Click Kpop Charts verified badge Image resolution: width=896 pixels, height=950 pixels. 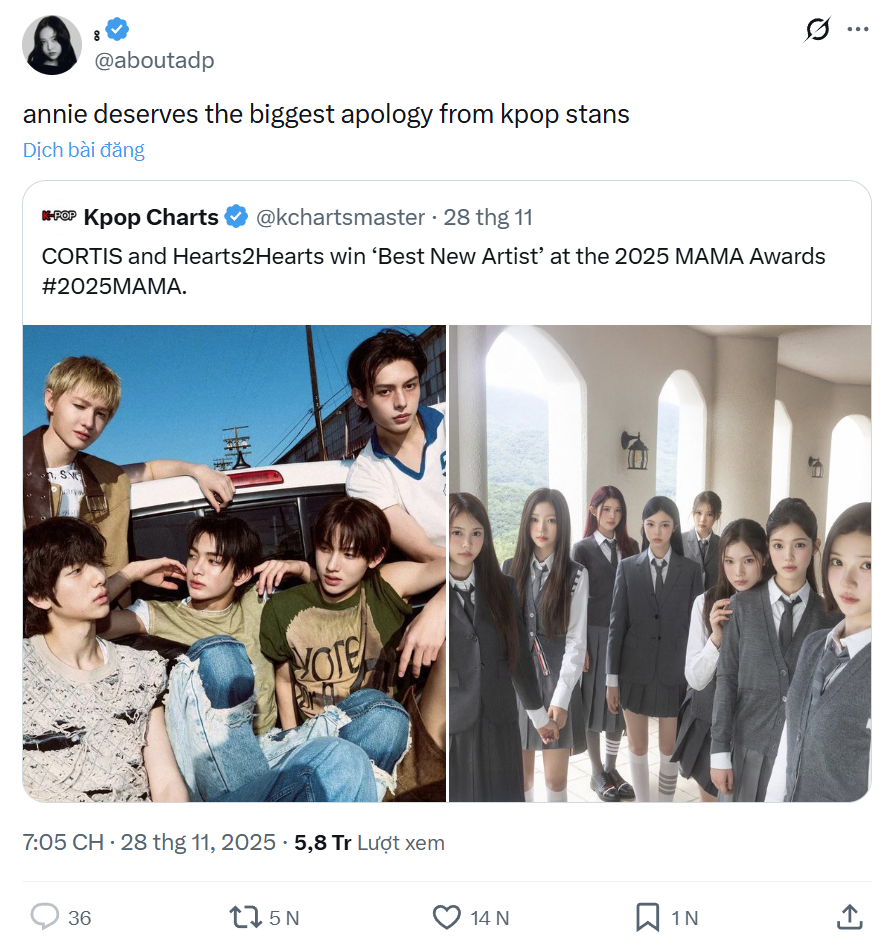pyautogui.click(x=236, y=217)
